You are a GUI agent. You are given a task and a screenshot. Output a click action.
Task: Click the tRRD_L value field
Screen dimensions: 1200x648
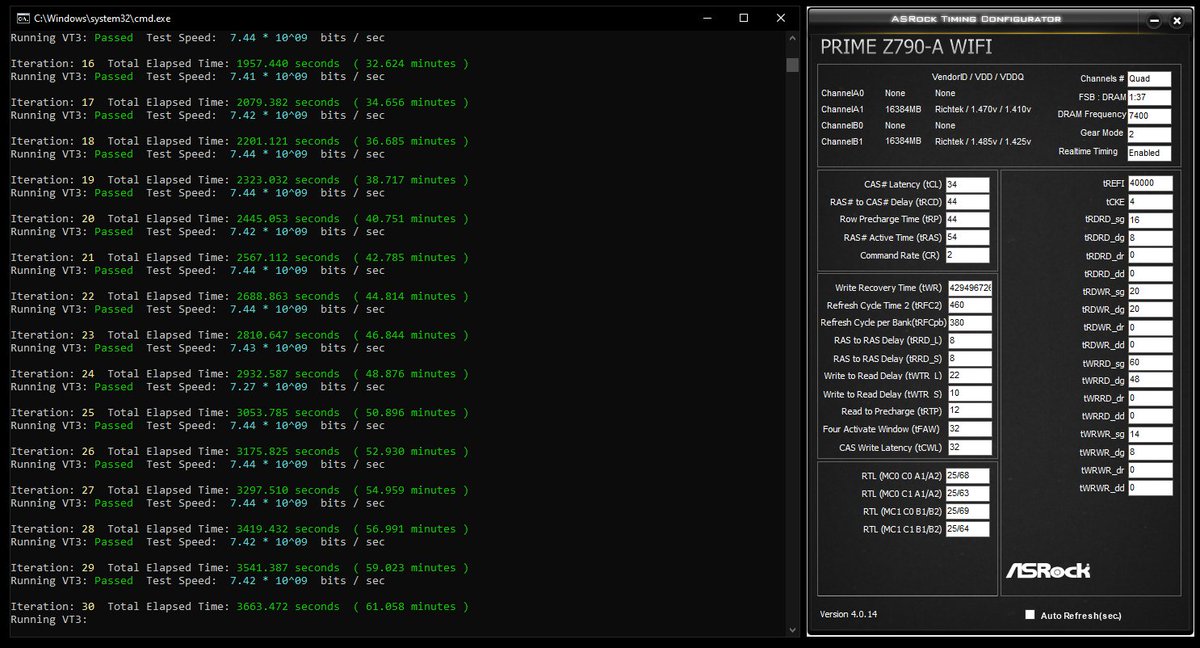pyautogui.click(x=969, y=341)
